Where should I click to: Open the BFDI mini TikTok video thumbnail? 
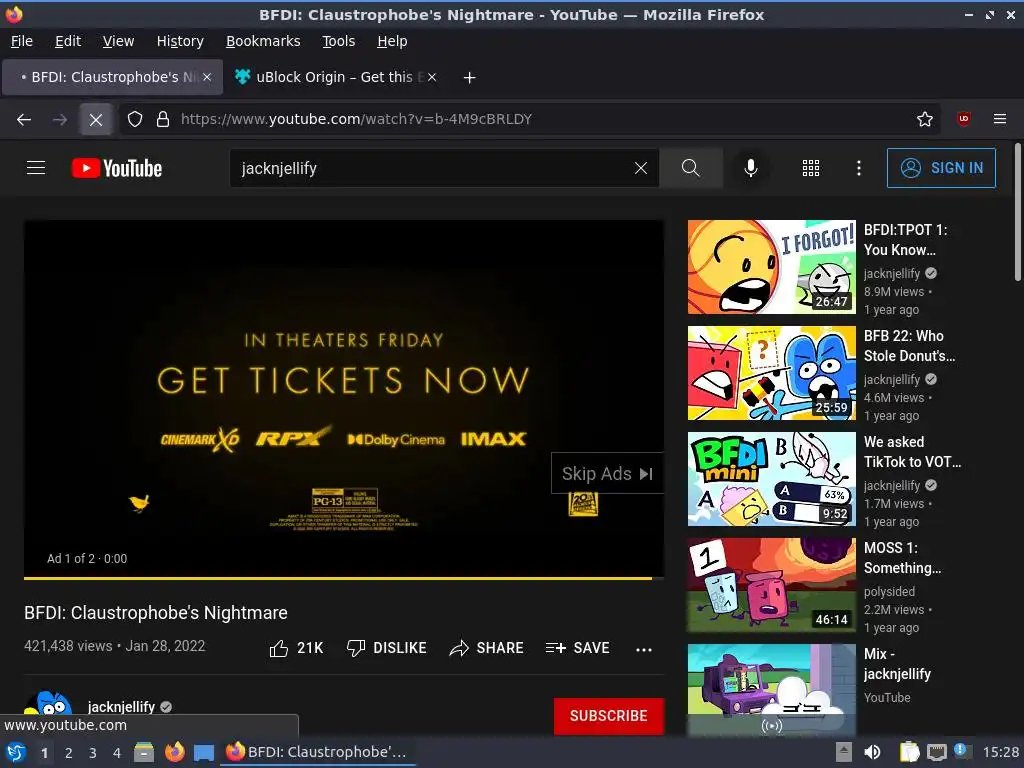point(771,479)
